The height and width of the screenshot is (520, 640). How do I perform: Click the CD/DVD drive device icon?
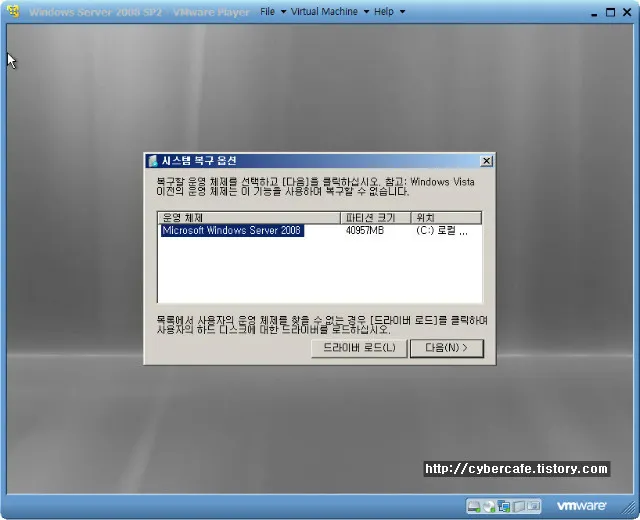click(489, 507)
